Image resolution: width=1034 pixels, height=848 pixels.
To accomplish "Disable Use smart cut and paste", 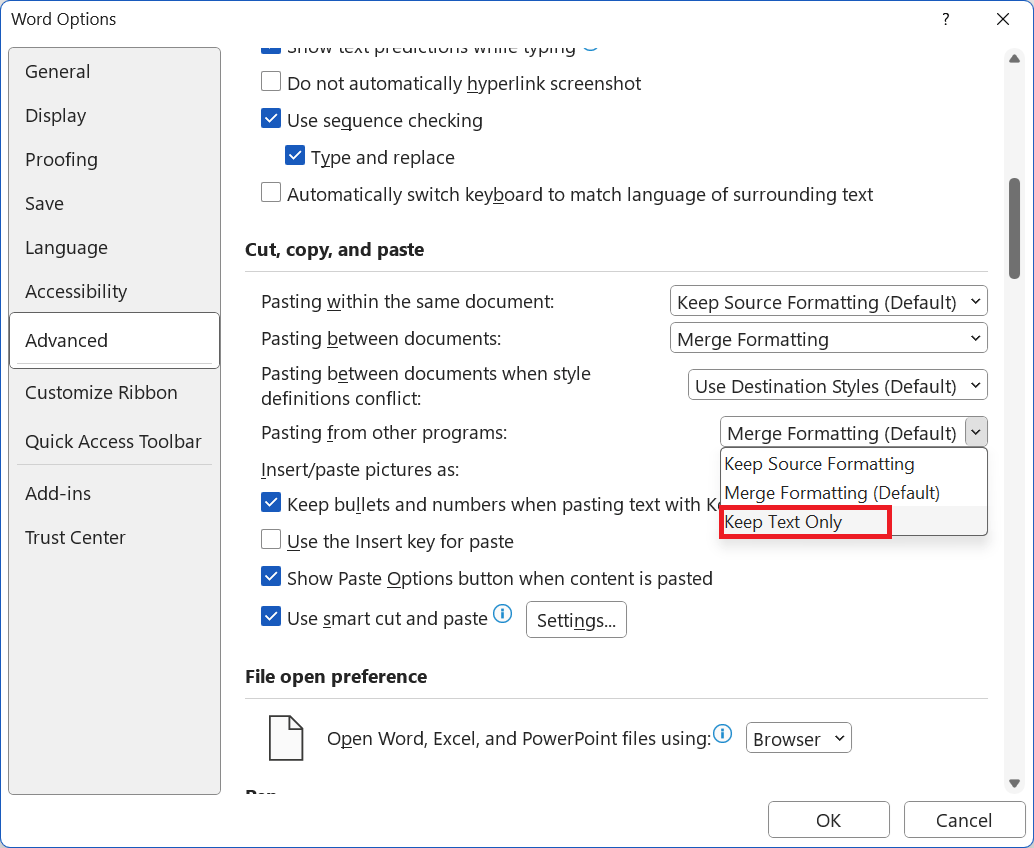I will [271, 617].
